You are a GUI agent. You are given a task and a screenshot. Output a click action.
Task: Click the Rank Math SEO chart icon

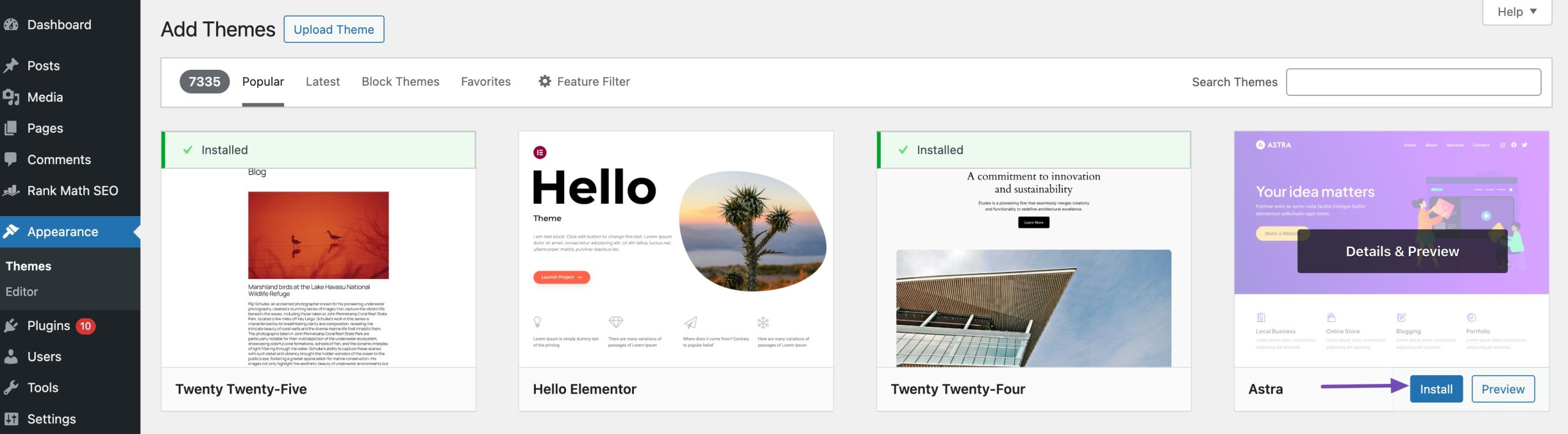tap(10, 190)
